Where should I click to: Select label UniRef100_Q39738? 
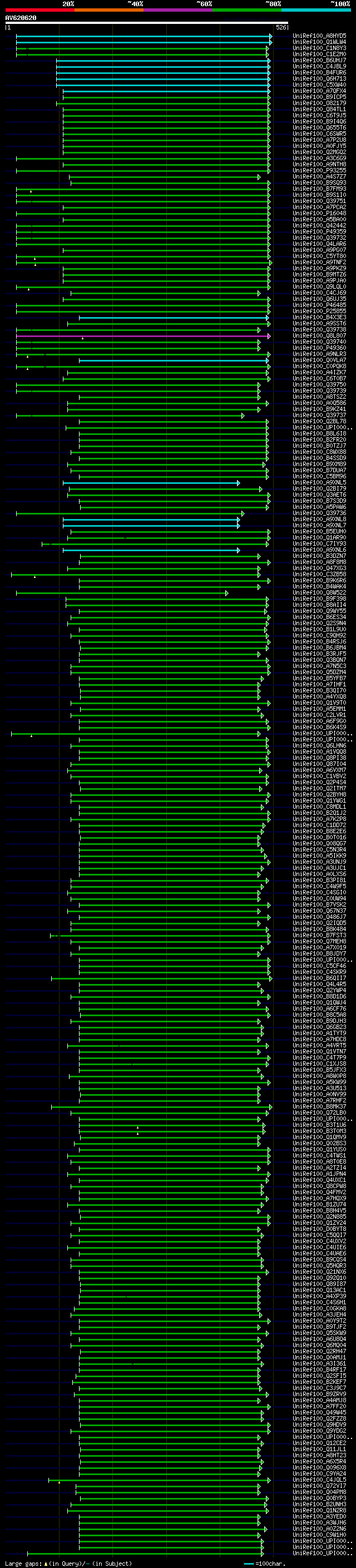click(x=319, y=329)
